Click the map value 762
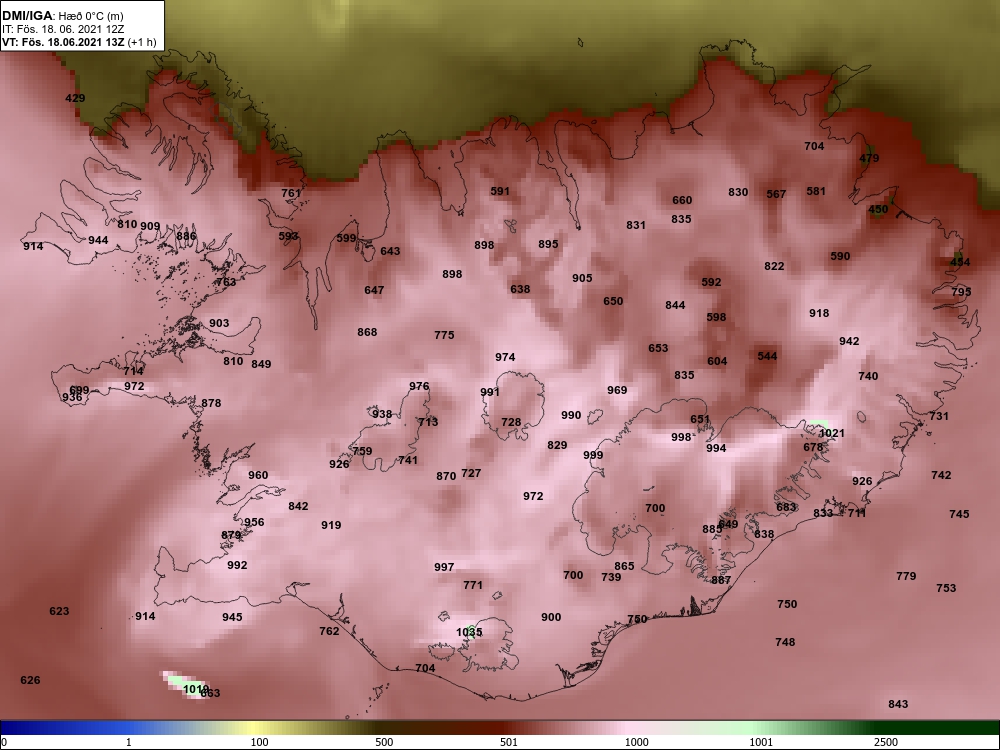Image resolution: width=1000 pixels, height=750 pixels. click(x=329, y=631)
